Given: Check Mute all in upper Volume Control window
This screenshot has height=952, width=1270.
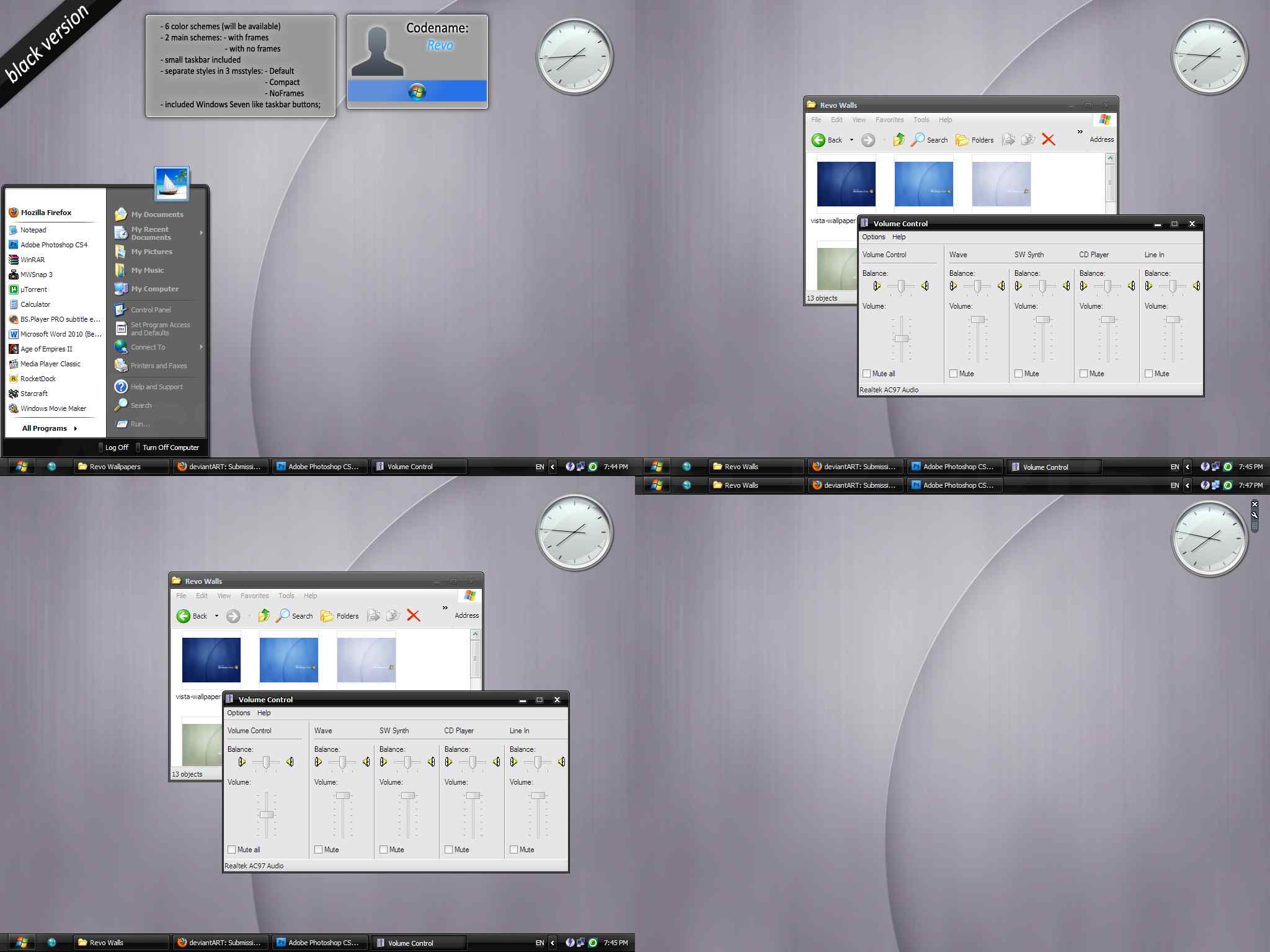Looking at the screenshot, I should pyautogui.click(x=866, y=374).
